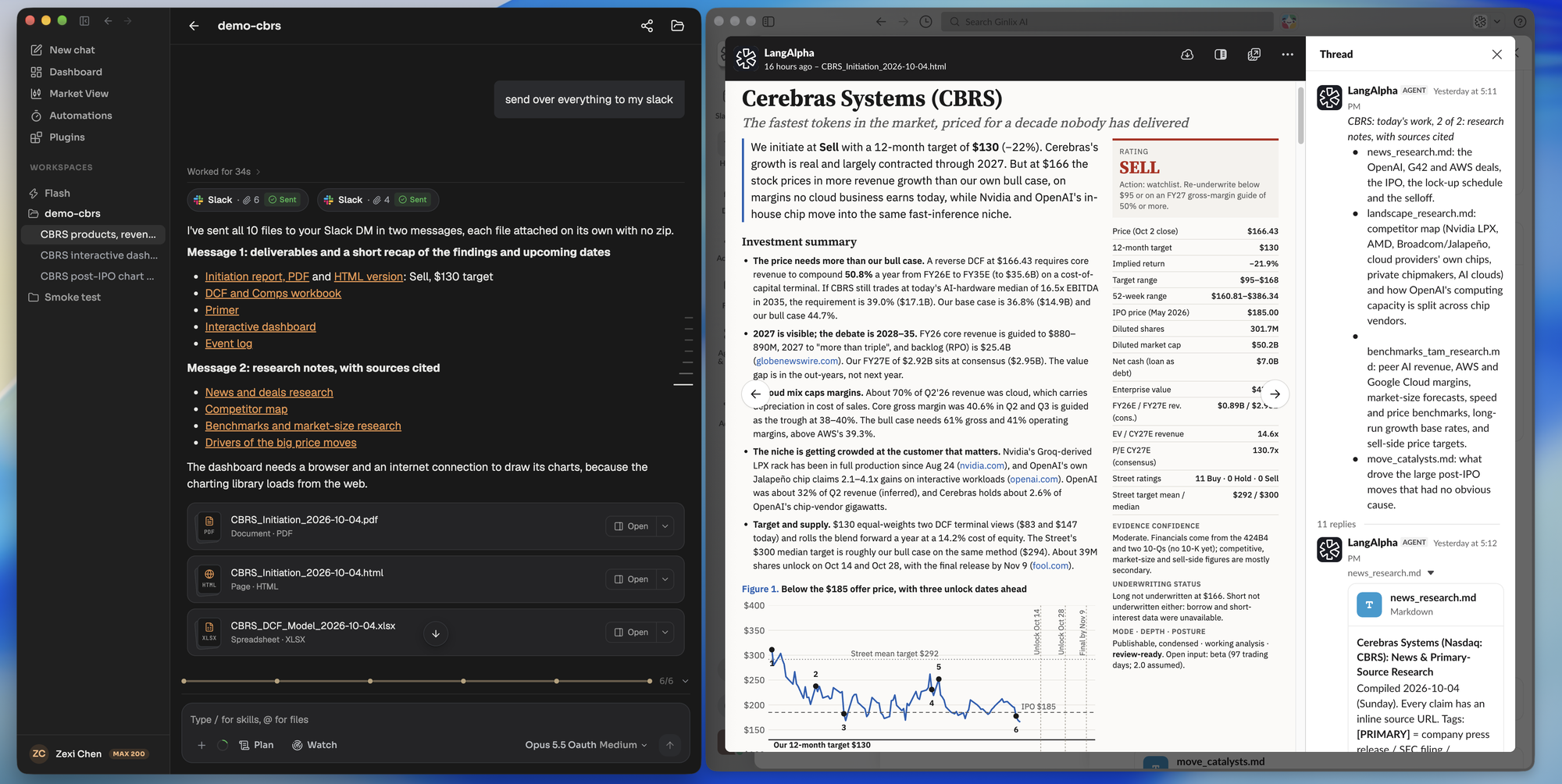Click the plus attach button in chat input
Viewport: 1562px width, 784px height.
[x=201, y=745]
